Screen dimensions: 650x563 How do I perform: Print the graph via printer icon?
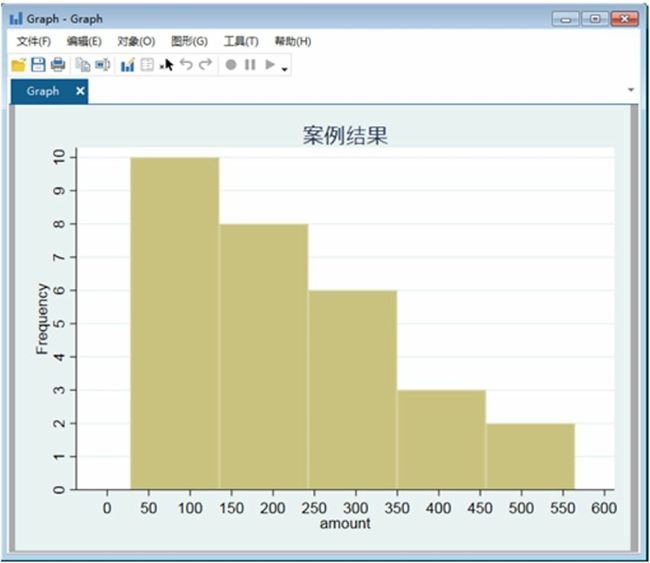click(58, 65)
